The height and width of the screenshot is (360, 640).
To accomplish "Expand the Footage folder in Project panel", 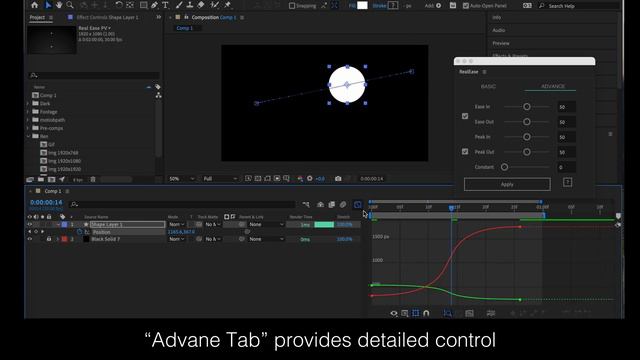I will pos(29,112).
